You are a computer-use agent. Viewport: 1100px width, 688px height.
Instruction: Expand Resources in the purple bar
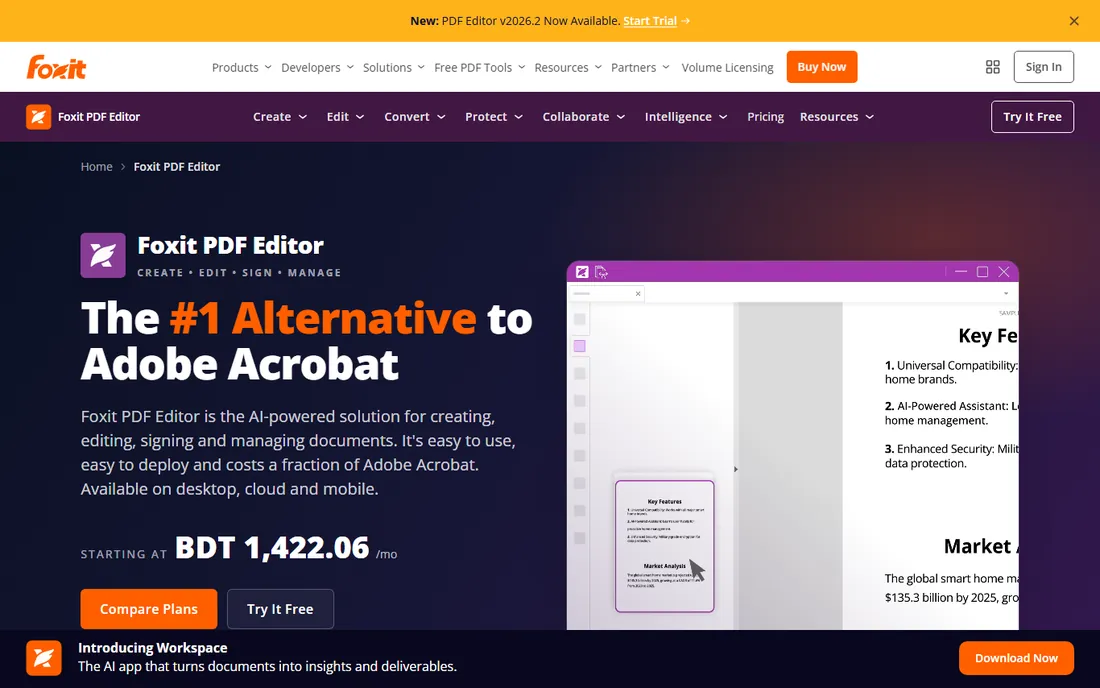coord(837,117)
